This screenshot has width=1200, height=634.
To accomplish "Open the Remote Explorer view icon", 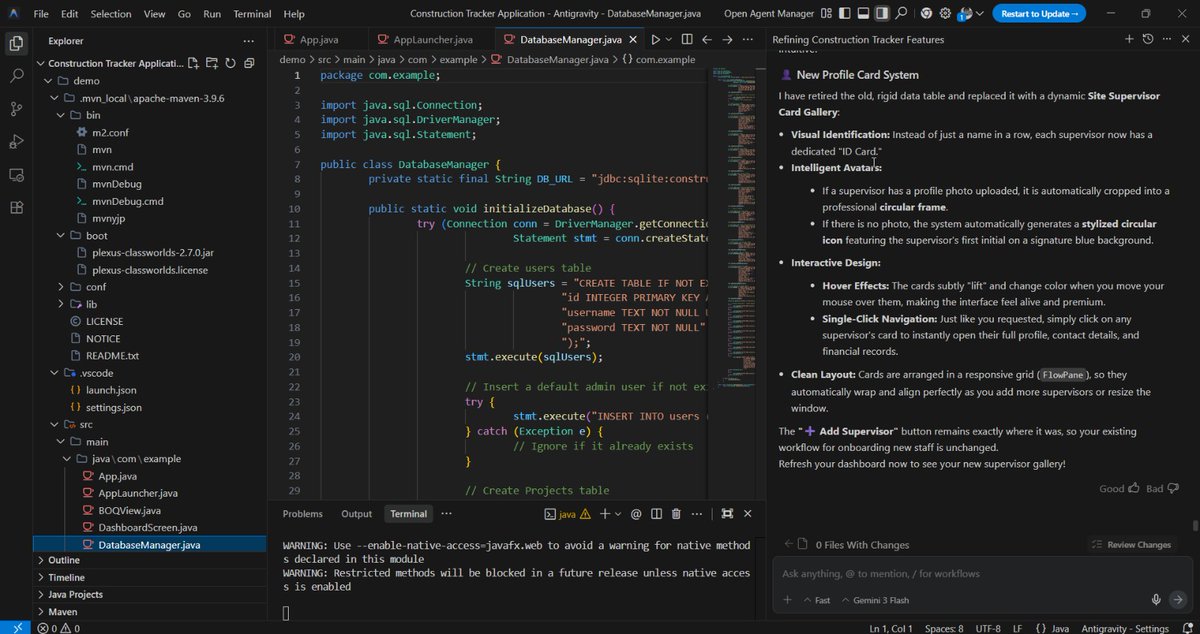I will click(16, 174).
